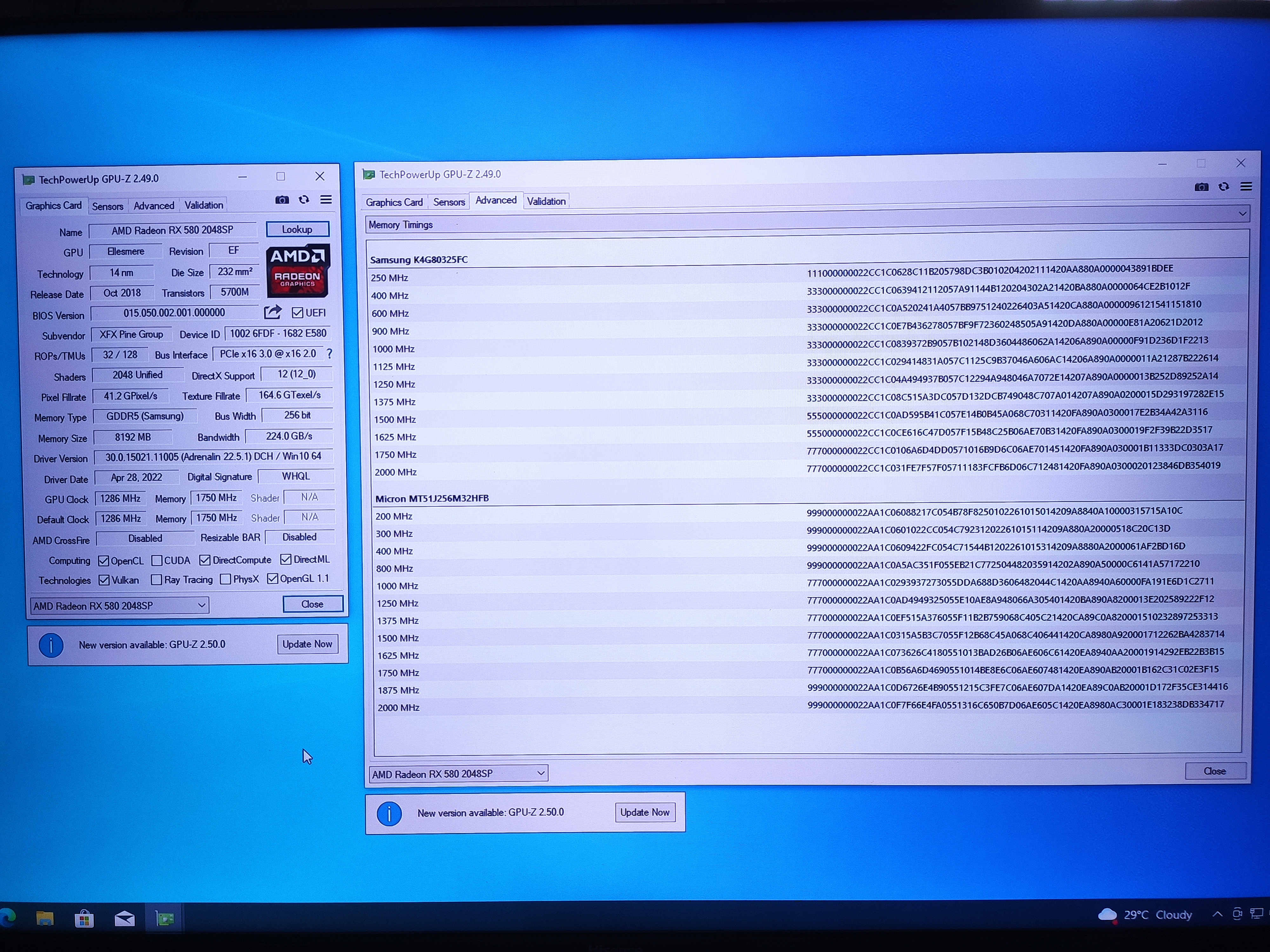Screen dimensions: 1270x952
Task: Click the BIOS export share icon
Action: coord(273,312)
